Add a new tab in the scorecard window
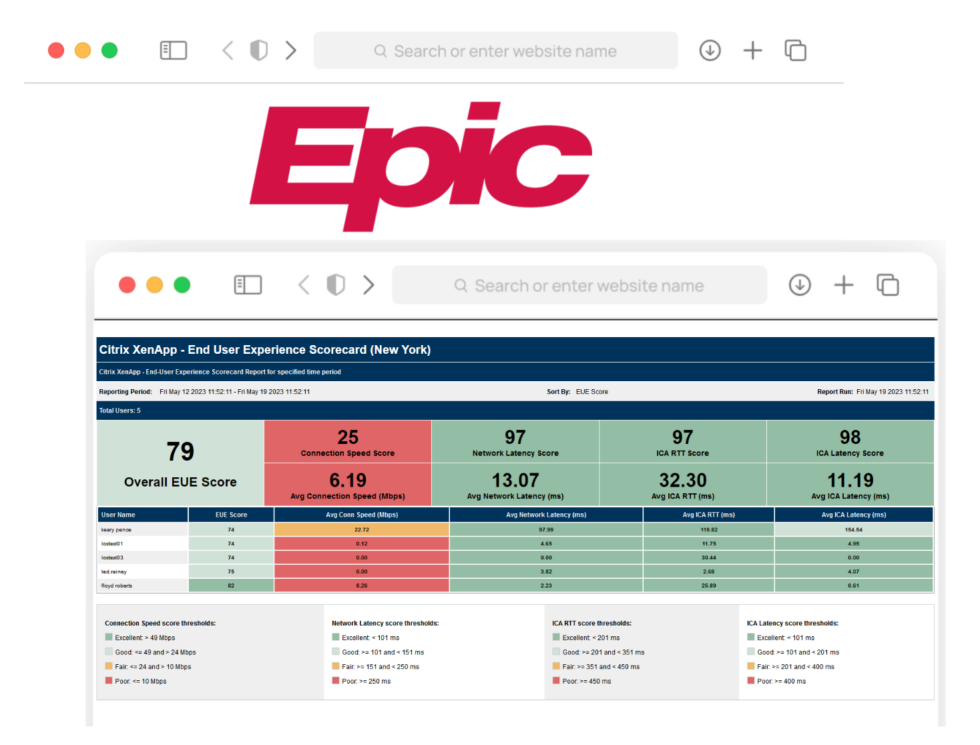This screenshot has width=980, height=745. [x=844, y=285]
